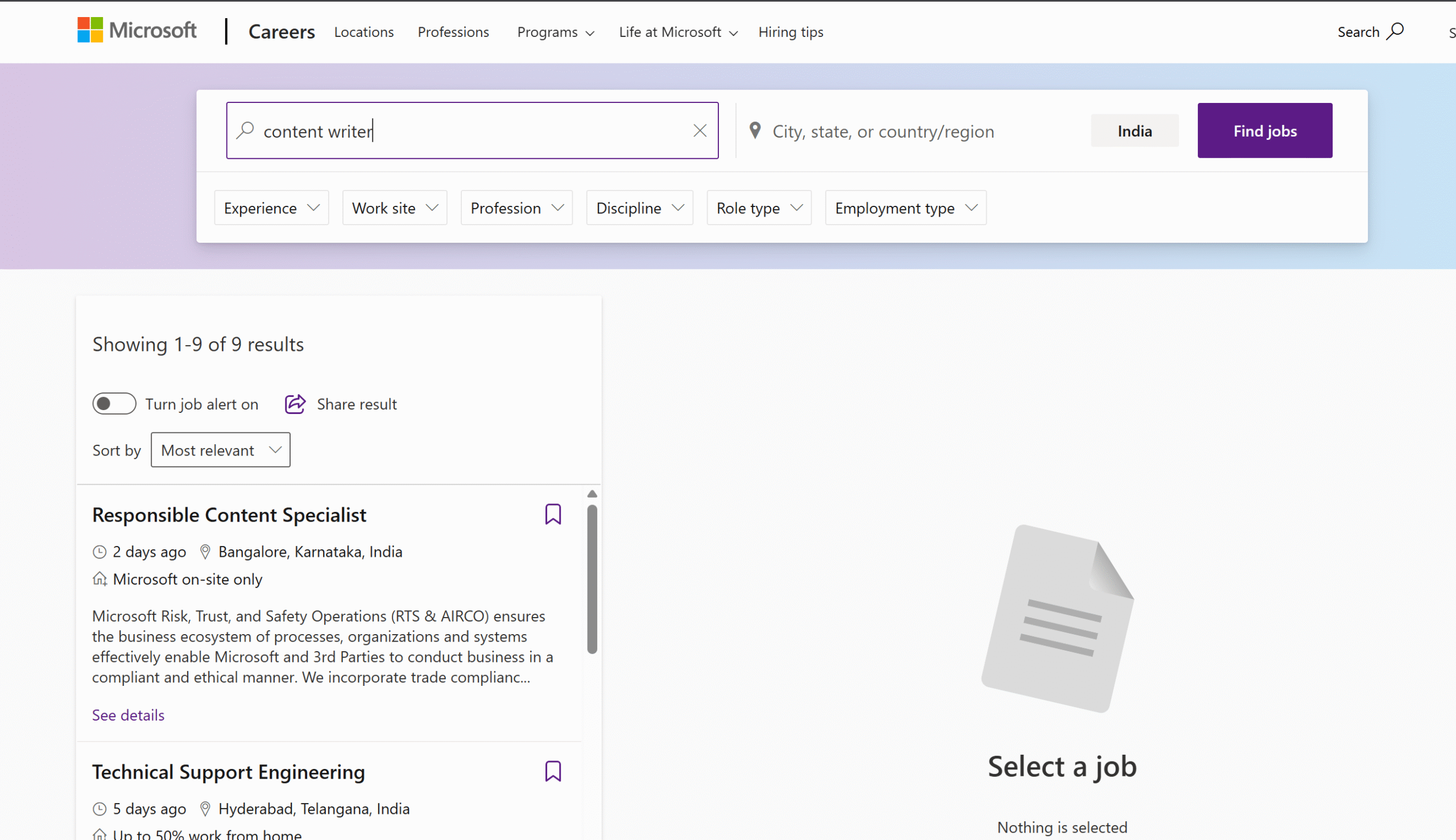Click the 'Select a job' heading

1062,767
